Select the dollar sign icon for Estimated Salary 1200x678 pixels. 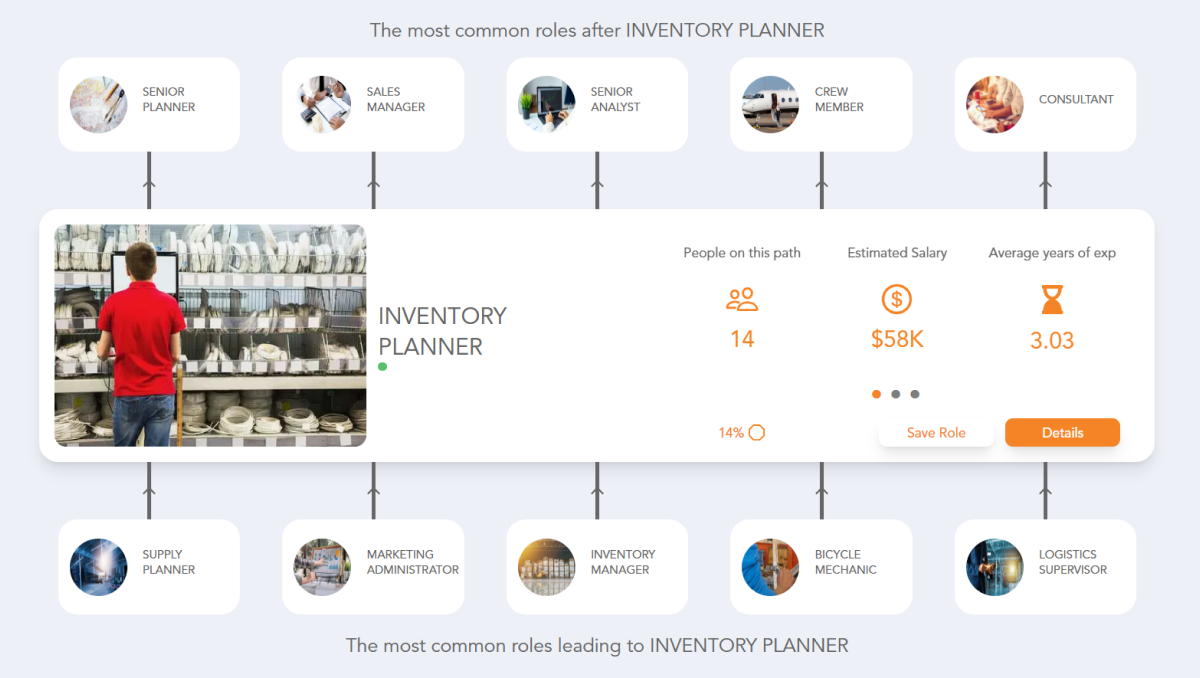(896, 299)
